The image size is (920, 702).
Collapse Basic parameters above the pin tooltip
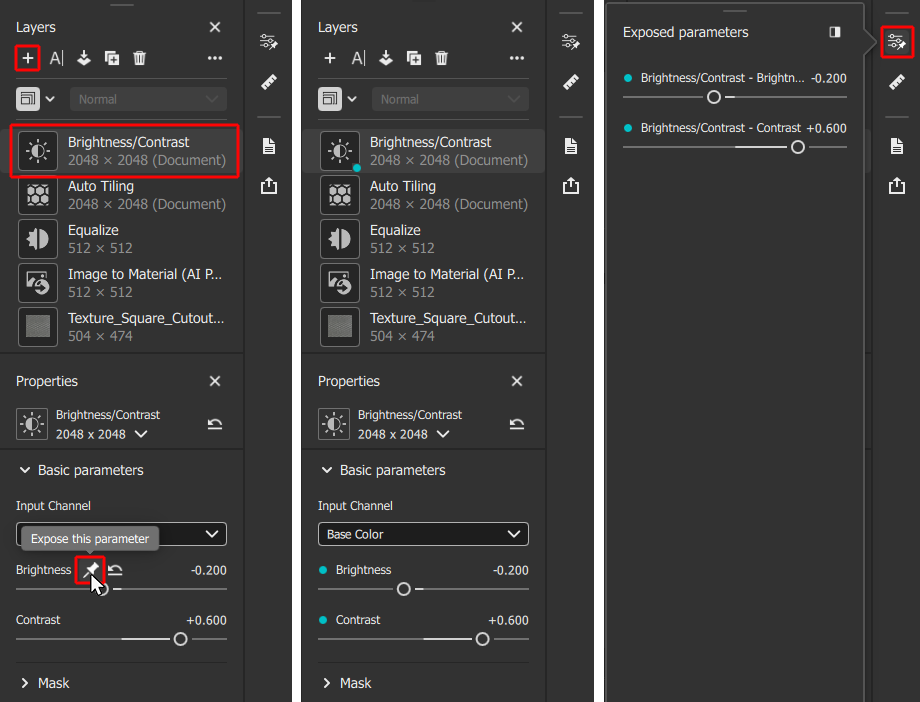[x=80, y=470]
